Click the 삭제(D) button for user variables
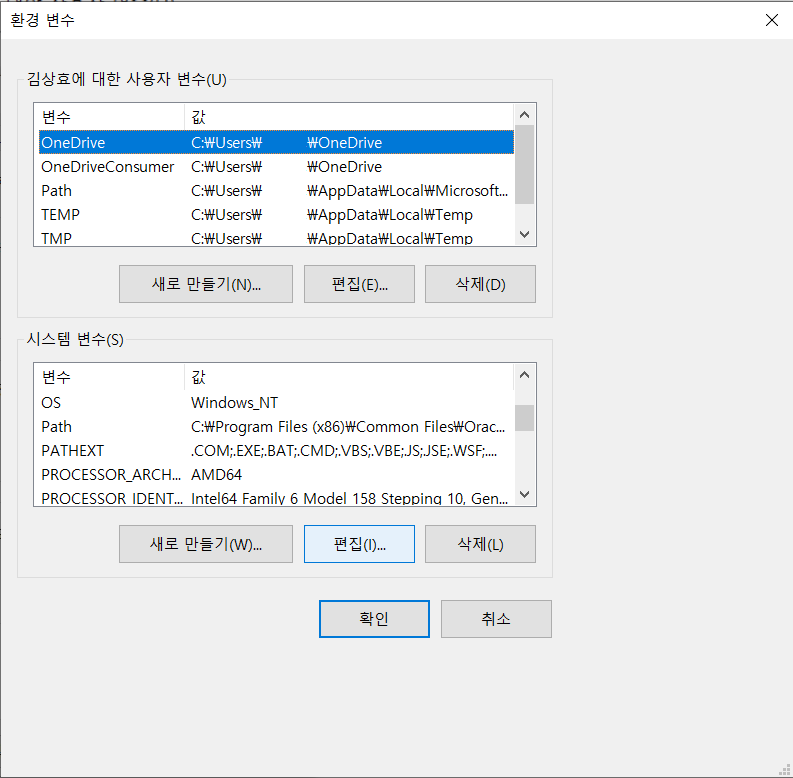793x778 pixels. point(480,284)
